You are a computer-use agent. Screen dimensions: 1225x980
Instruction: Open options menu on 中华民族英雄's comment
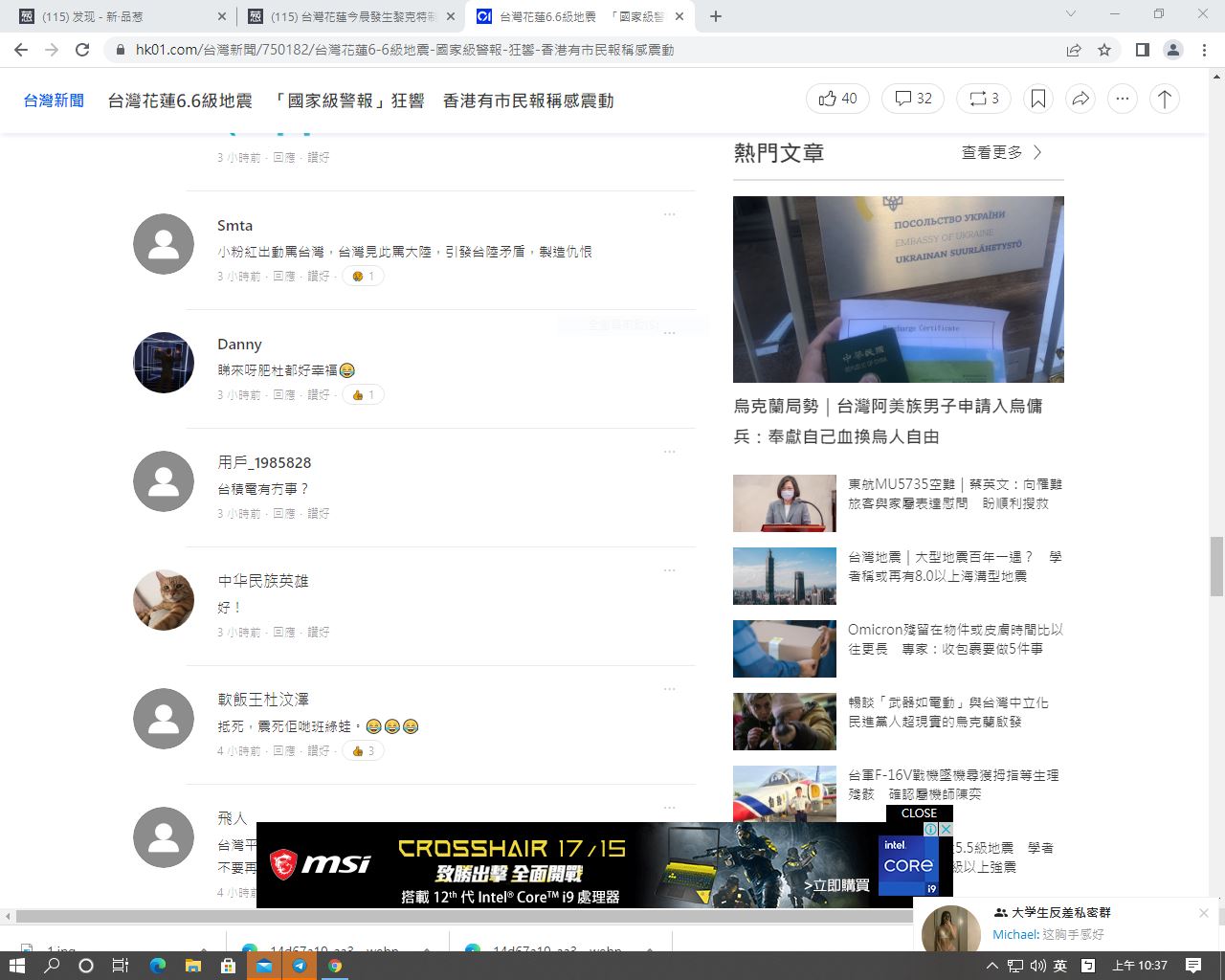(670, 570)
